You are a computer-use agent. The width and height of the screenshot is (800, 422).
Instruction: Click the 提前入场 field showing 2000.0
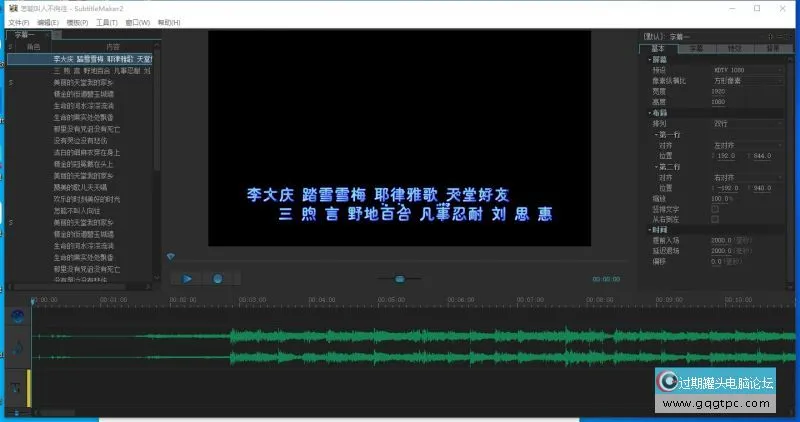click(x=721, y=240)
